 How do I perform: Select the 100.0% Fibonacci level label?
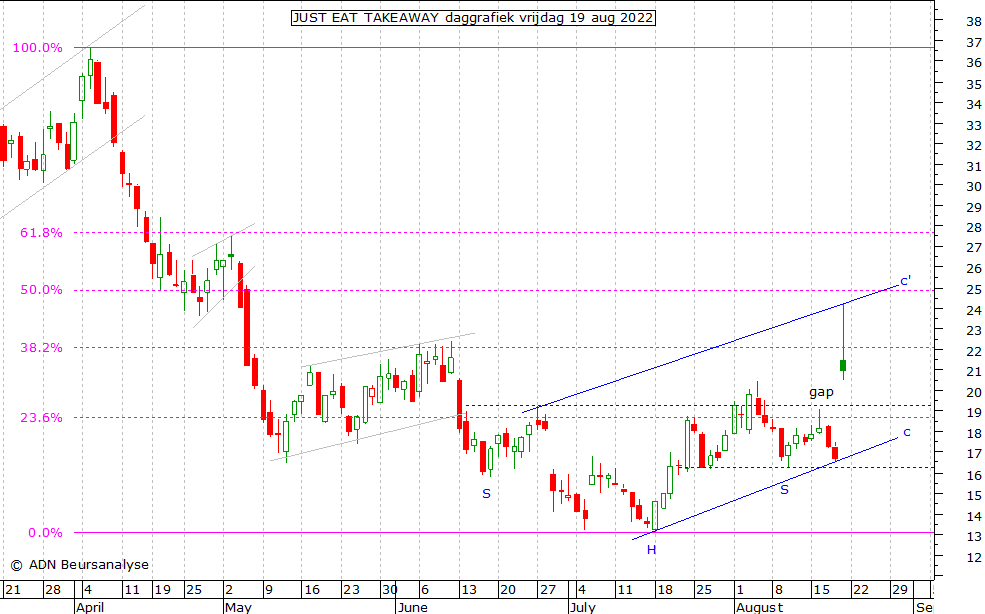coord(38,48)
